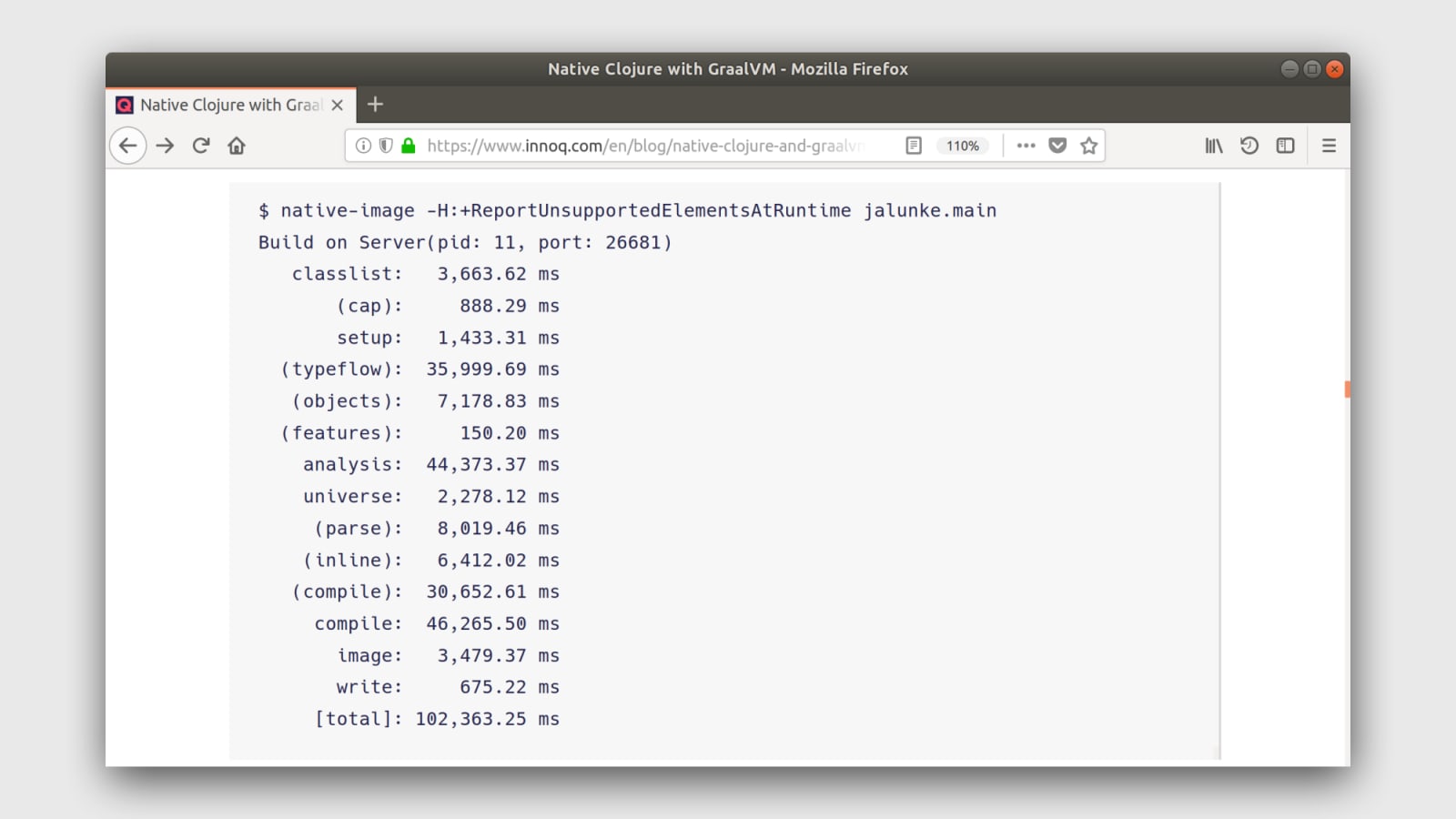Viewport: 1456px width, 819px height.
Task: Select the Native Clojure with Graal tab
Action: pos(231,105)
